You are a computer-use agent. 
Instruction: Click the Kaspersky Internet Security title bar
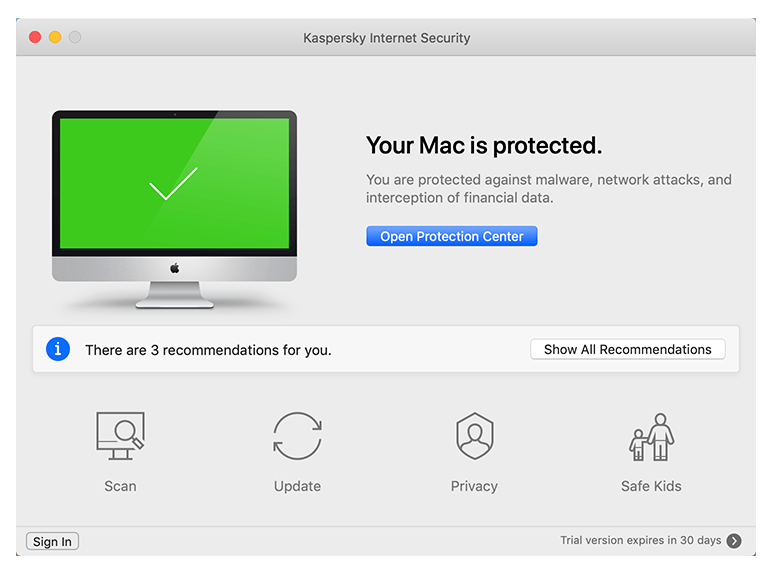click(x=386, y=38)
